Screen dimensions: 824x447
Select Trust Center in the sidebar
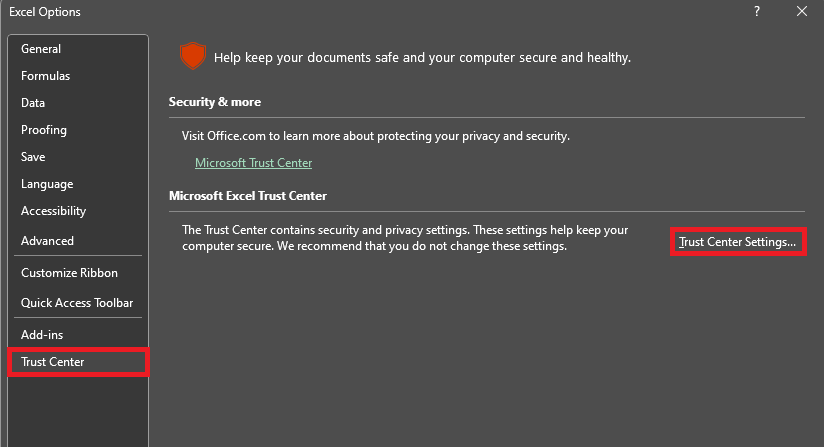click(53, 362)
